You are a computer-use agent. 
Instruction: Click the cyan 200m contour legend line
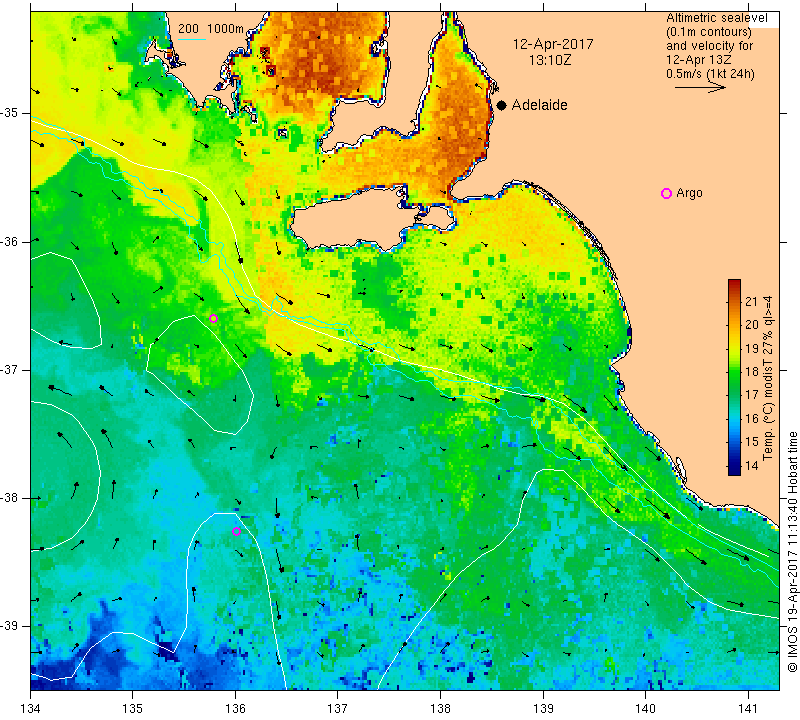pos(192,39)
